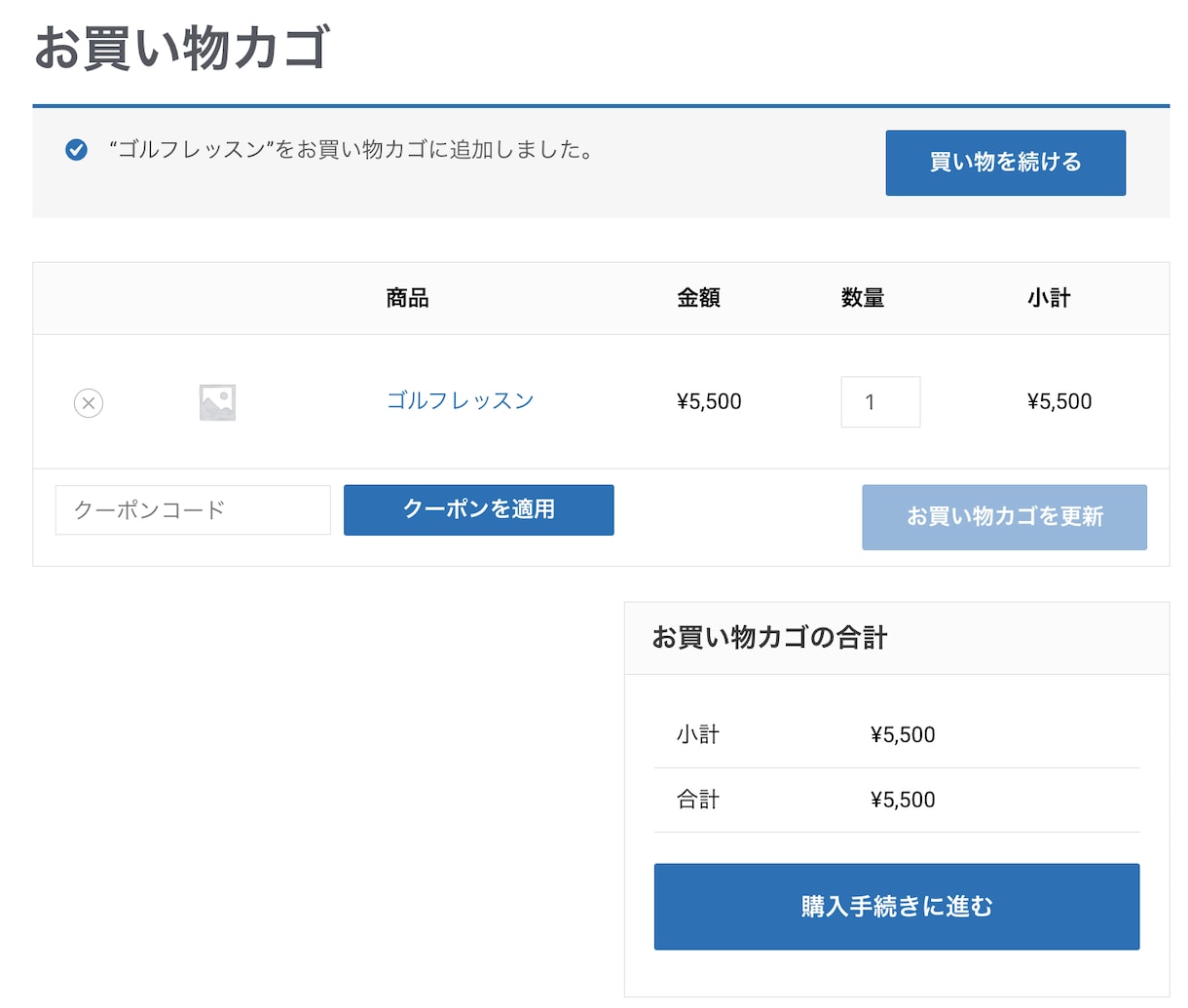This screenshot has width=1188, height=1008.
Task: Click the お買い物カゴの合計 heading
Action: (x=769, y=638)
